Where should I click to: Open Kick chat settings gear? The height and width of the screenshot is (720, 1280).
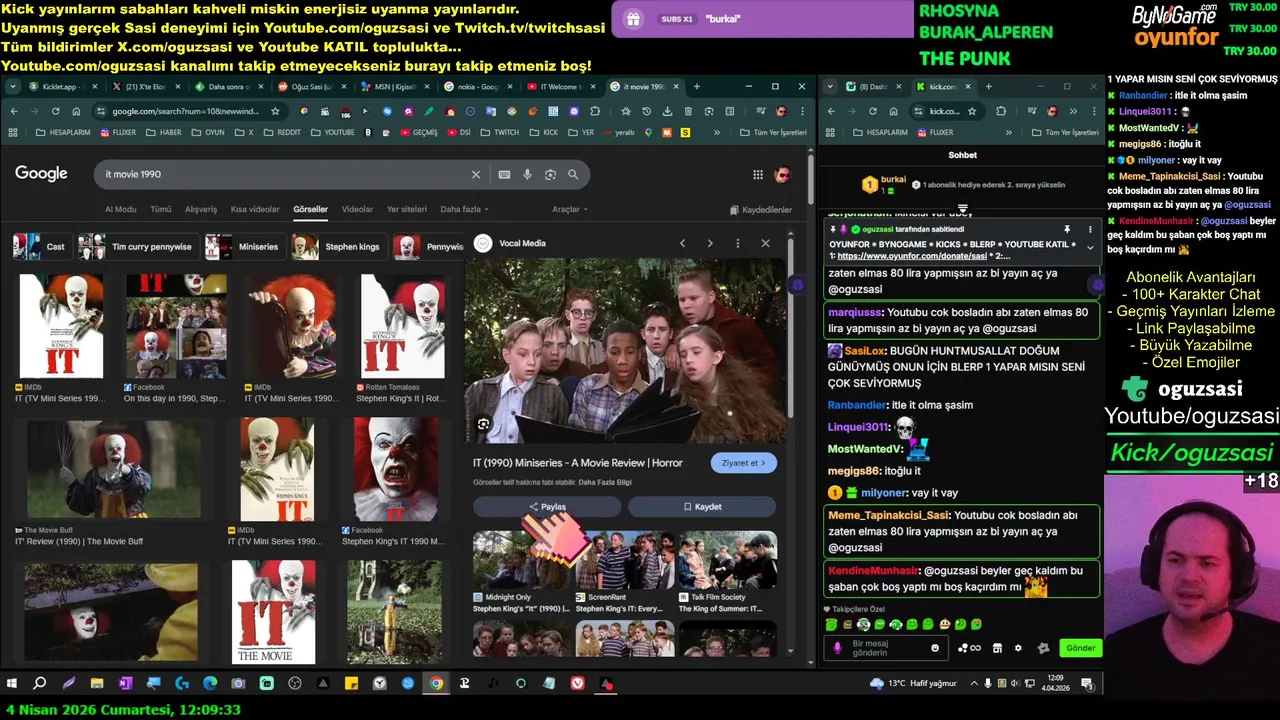(x=1018, y=648)
